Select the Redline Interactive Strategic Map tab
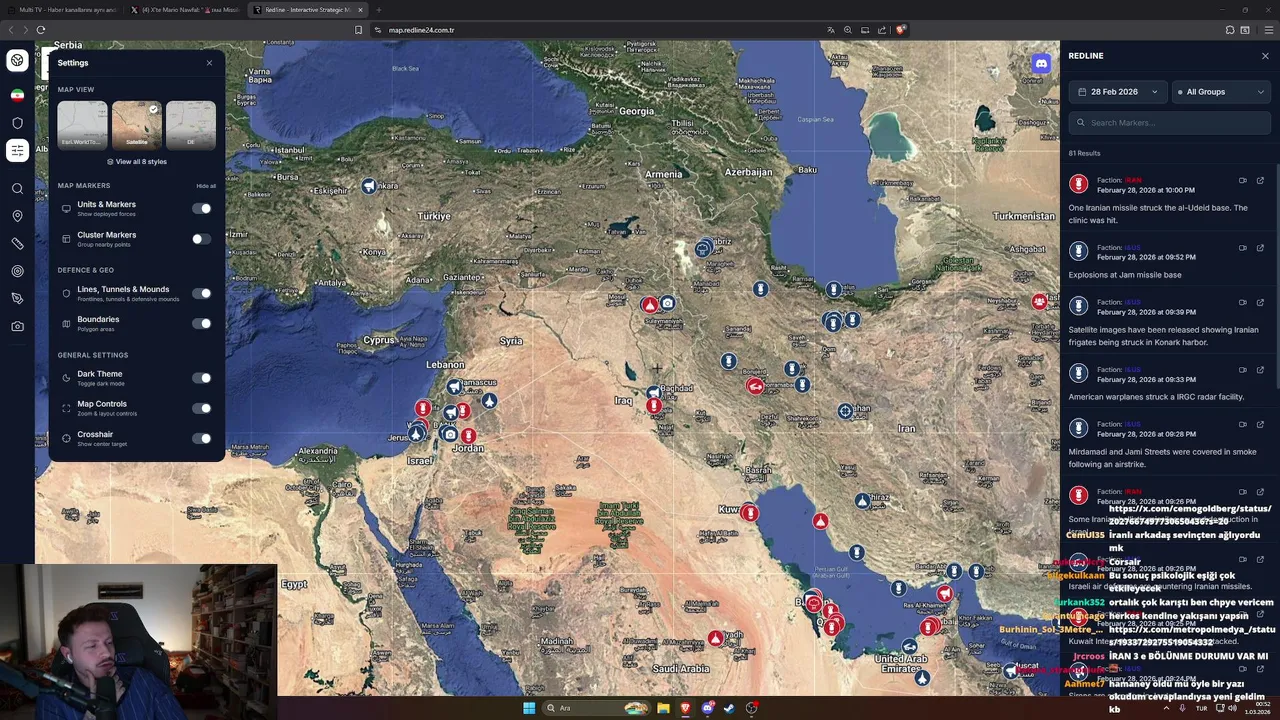Screen dimensions: 1280x720 click(x=307, y=10)
